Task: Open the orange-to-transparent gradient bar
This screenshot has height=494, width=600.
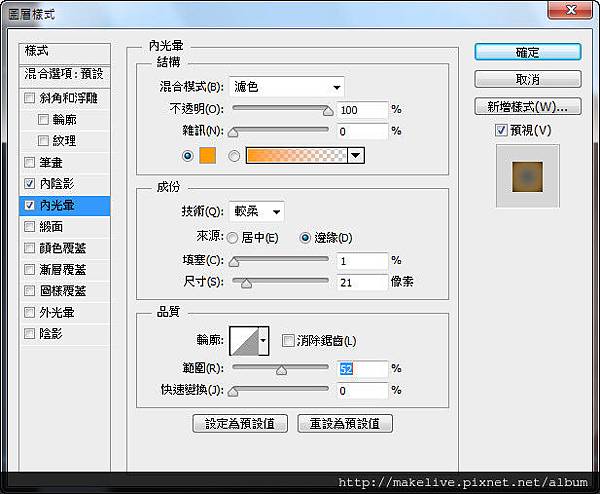Action: (297, 156)
